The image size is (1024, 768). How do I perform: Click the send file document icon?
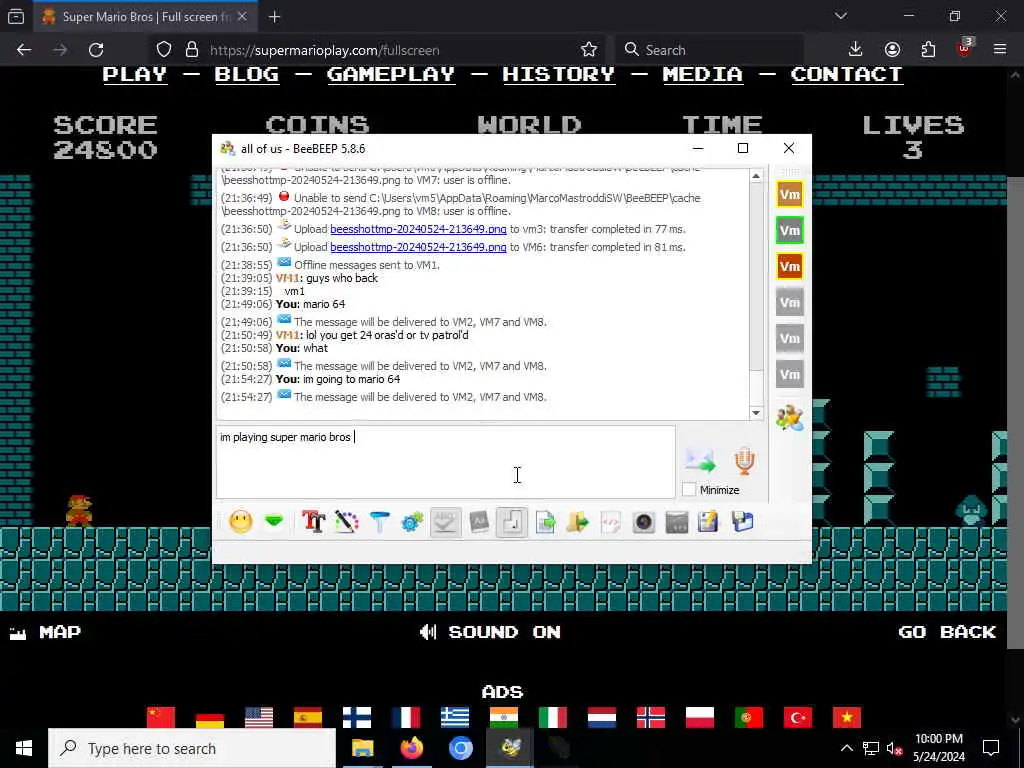click(x=545, y=522)
